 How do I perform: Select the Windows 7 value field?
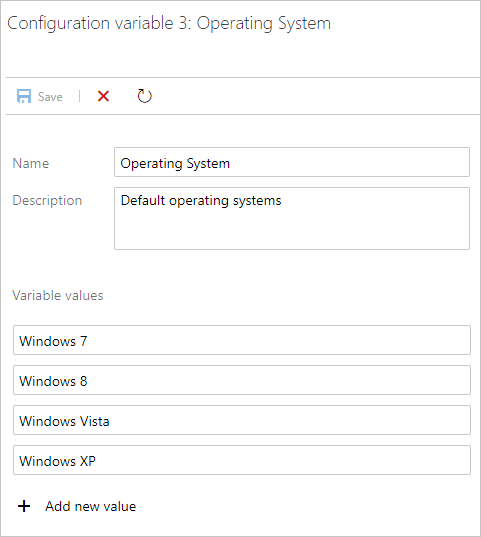pos(242,340)
